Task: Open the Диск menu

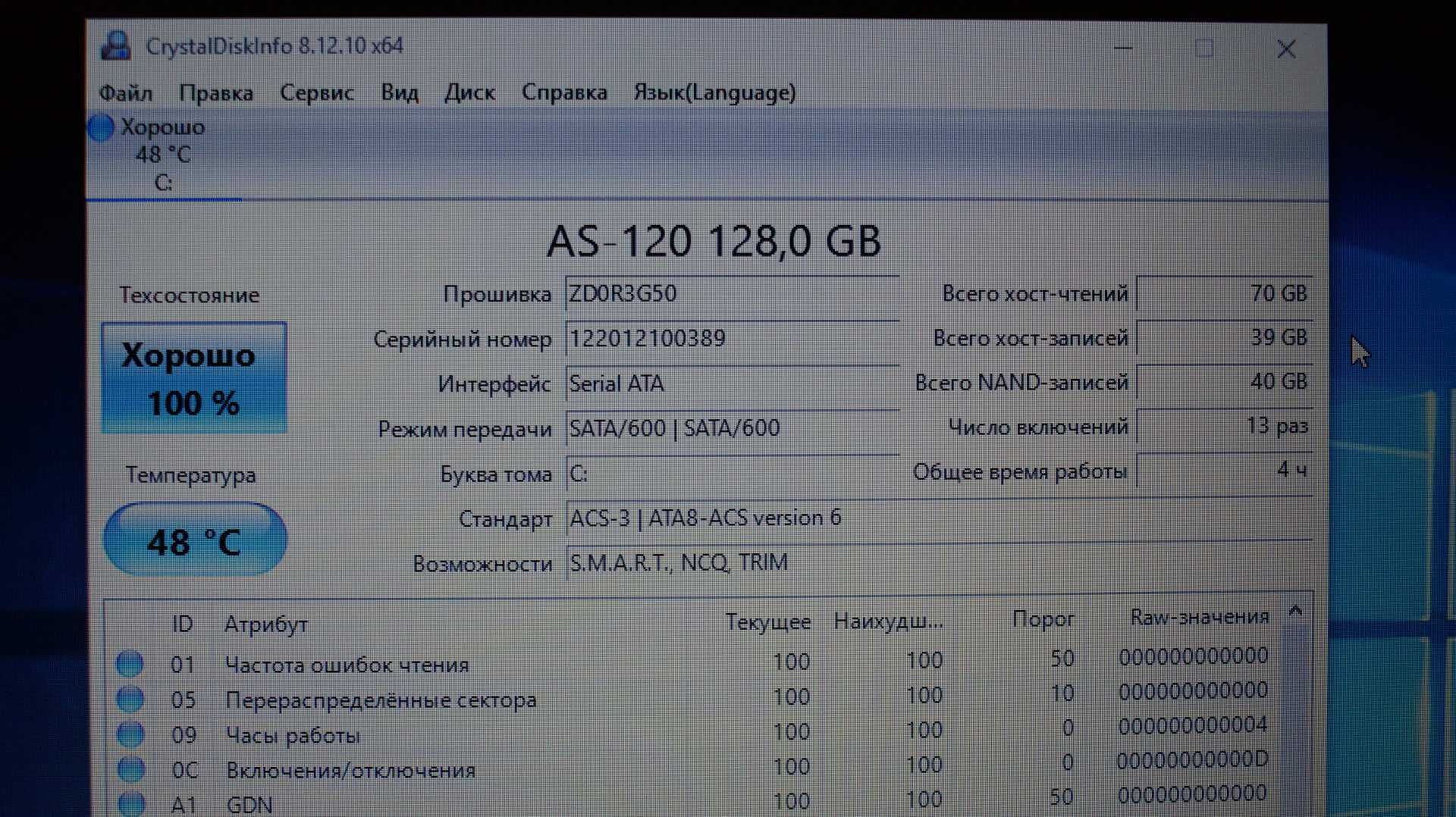Action: tap(469, 92)
